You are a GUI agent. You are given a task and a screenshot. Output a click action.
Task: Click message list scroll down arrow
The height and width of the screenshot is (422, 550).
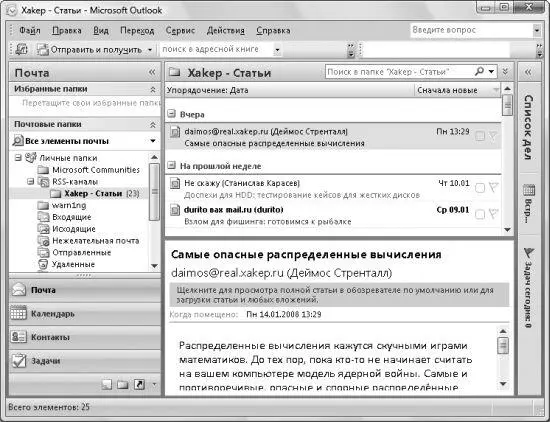508,230
